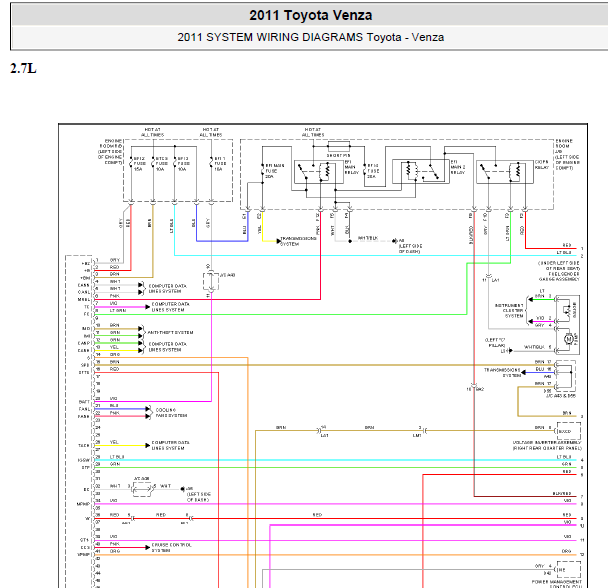The width and height of the screenshot is (608, 588).
Task: Click the "C/OPN RELAY" label
Action: tap(542, 164)
